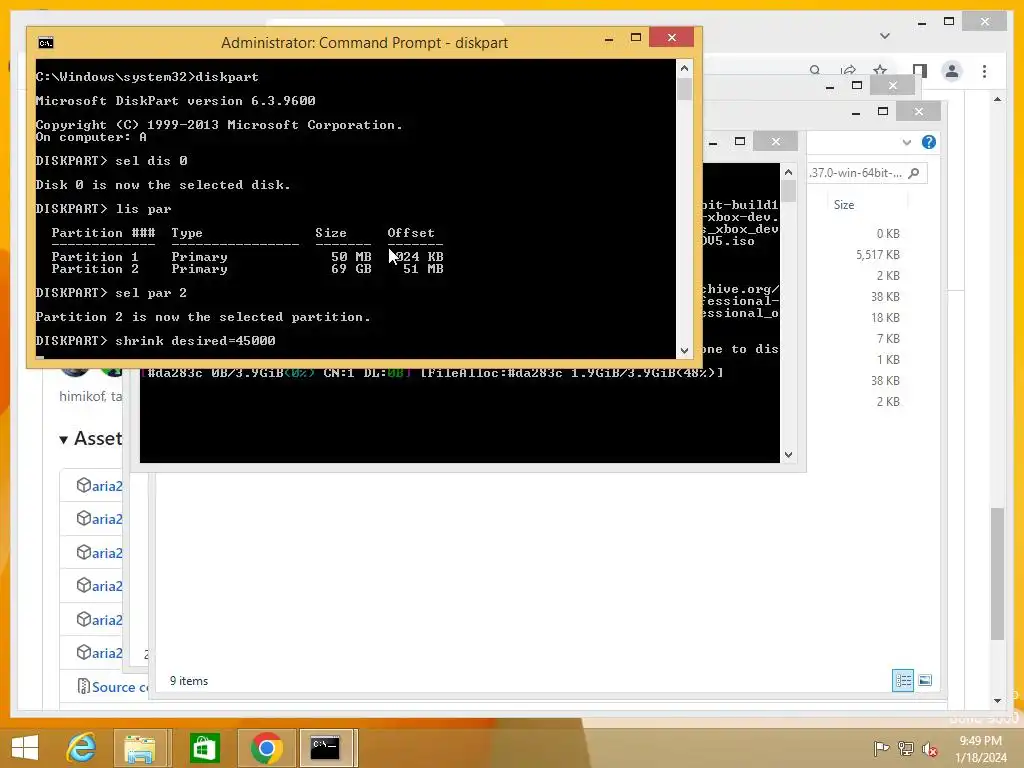Expand the File Explorer ribbon chevron

pyautogui.click(x=906, y=142)
